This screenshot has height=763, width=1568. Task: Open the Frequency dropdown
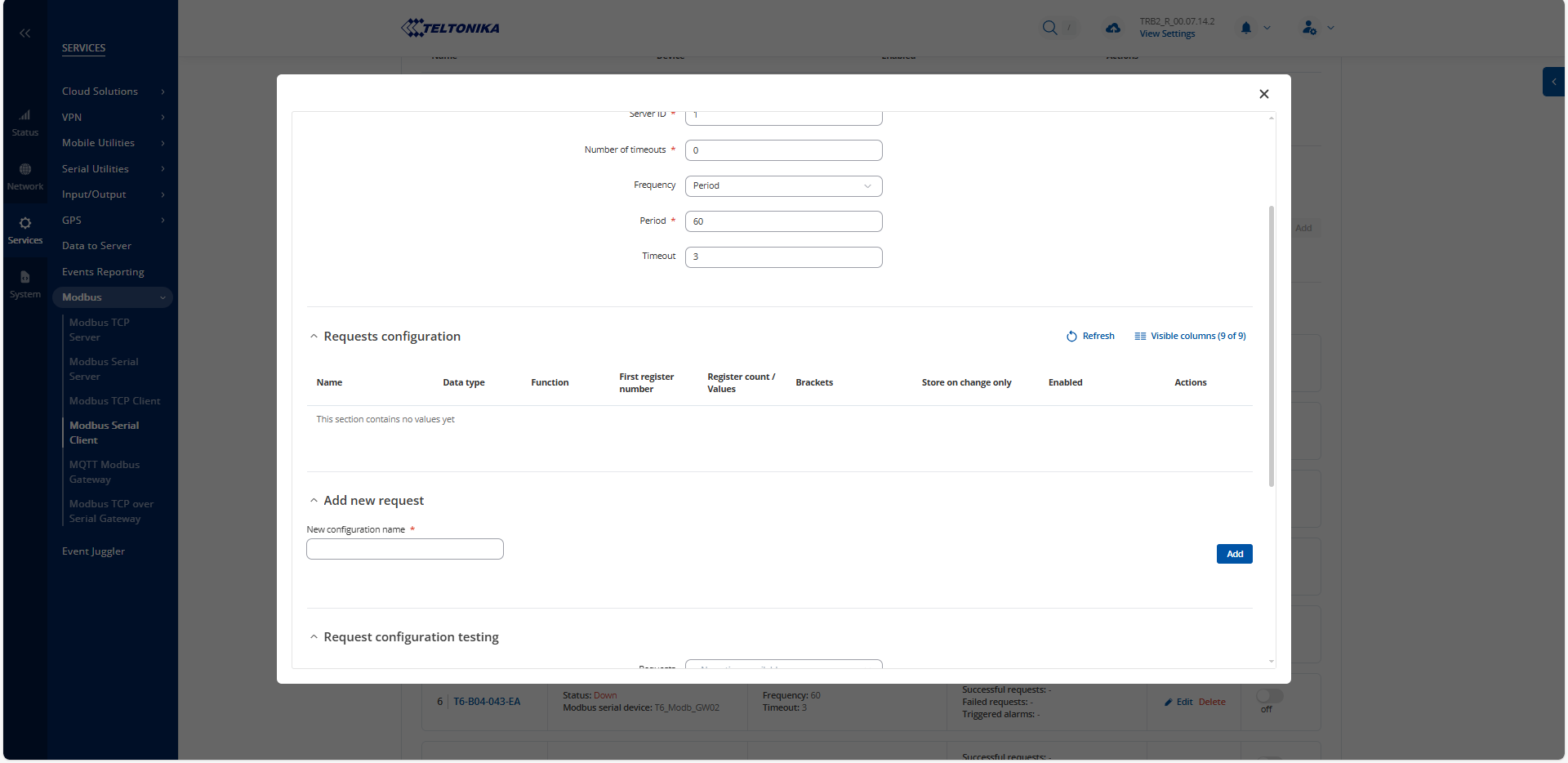click(x=783, y=186)
